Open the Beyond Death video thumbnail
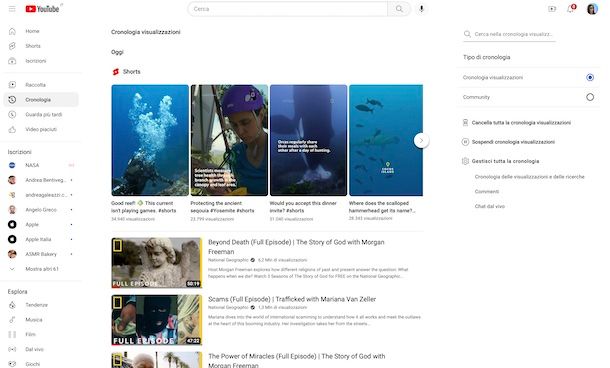This screenshot has width=610, height=368. (x=157, y=263)
